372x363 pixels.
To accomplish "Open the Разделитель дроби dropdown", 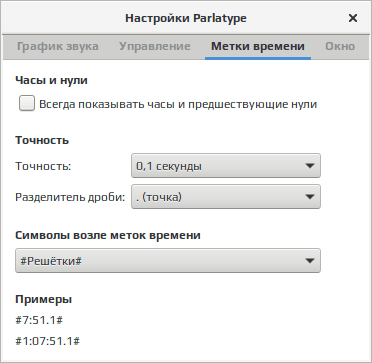I will (226, 197).
